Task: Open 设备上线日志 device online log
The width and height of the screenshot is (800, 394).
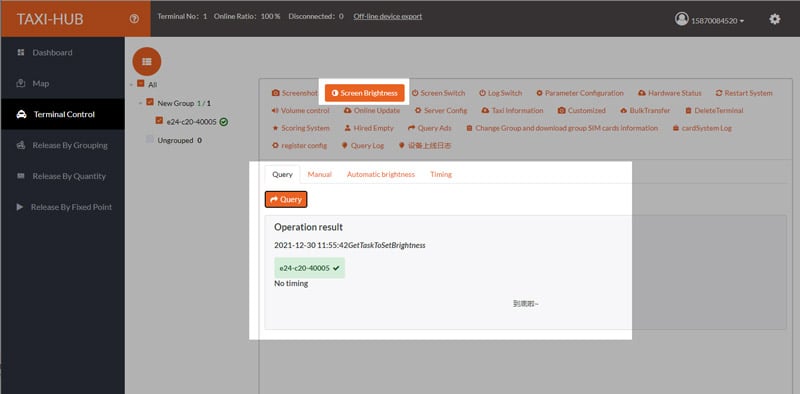Action: click(x=425, y=145)
